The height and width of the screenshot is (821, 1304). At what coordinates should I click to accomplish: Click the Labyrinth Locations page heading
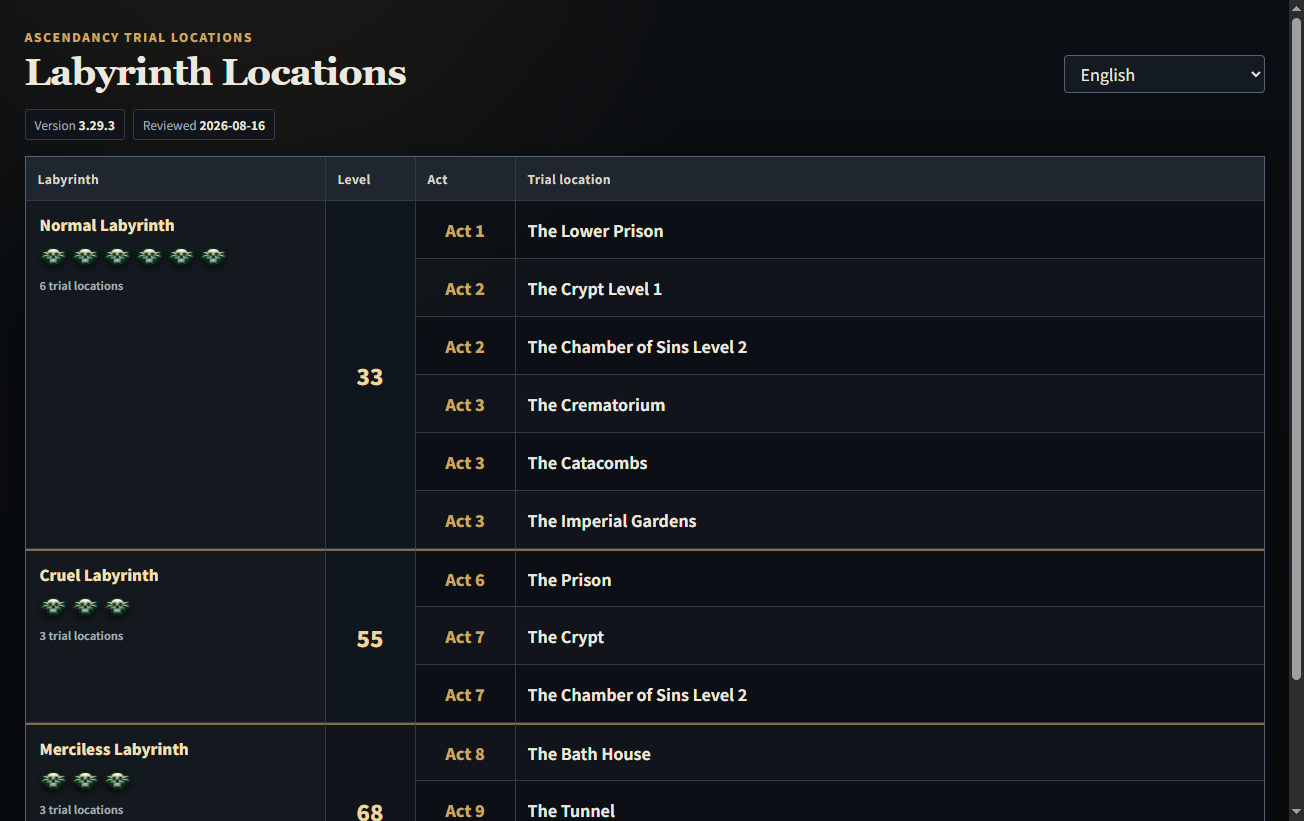[216, 72]
